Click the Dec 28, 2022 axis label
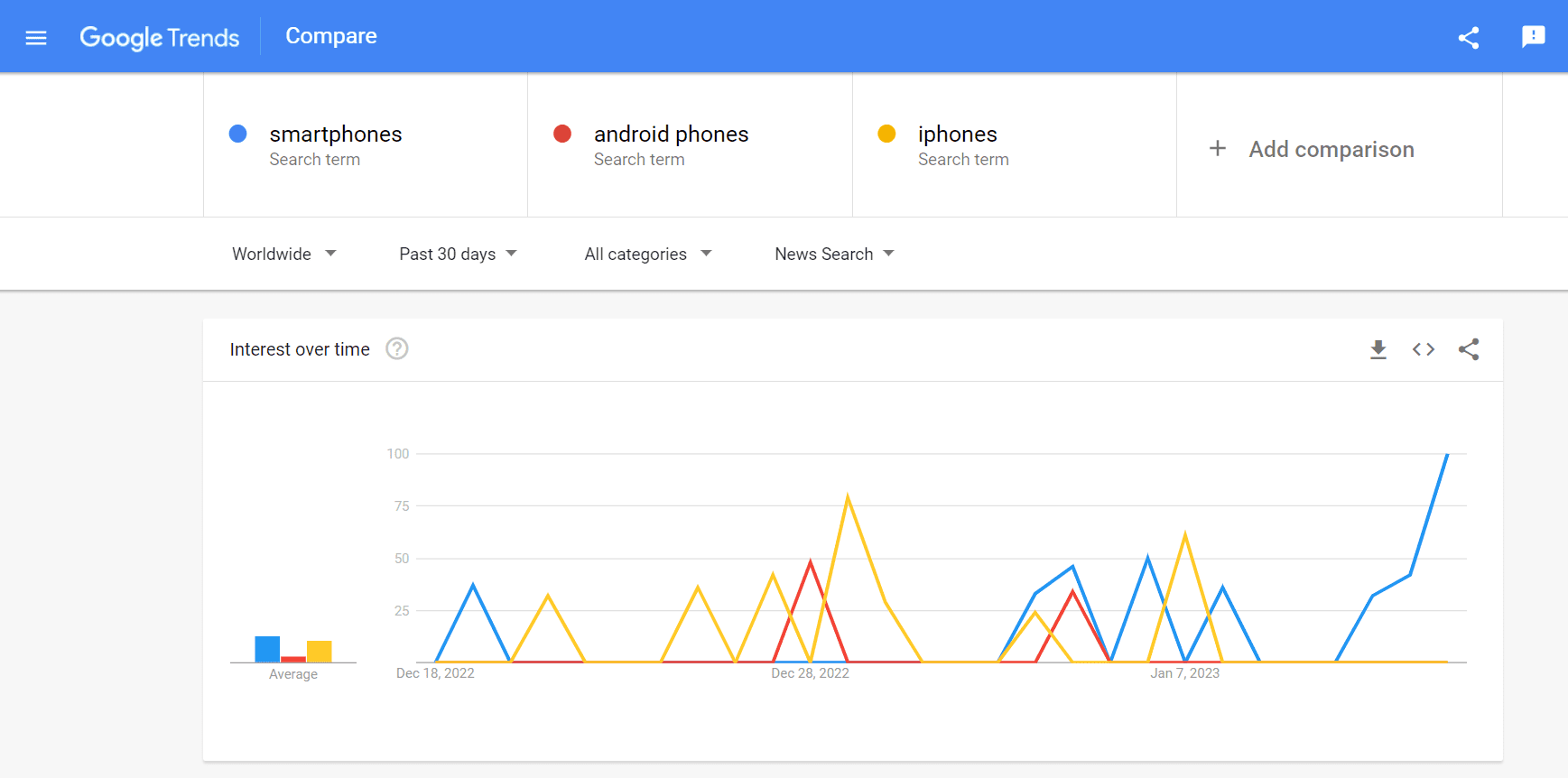Image resolution: width=1568 pixels, height=778 pixels. [x=810, y=673]
